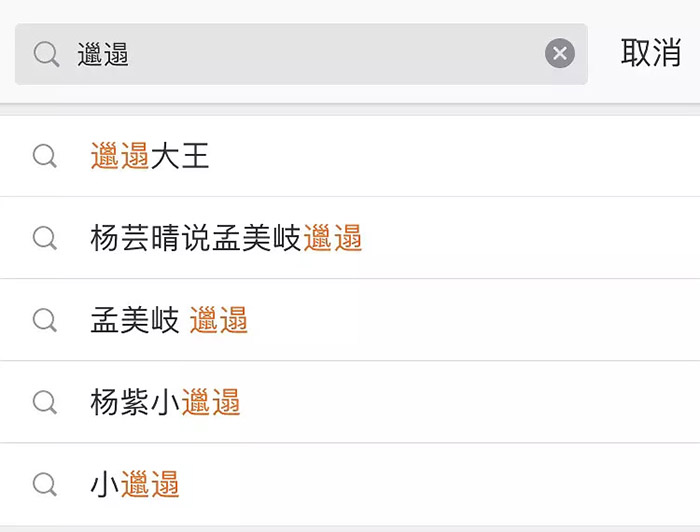
Task: Click the search icon beside 孟美岐 邋遢
Action: 45,320
